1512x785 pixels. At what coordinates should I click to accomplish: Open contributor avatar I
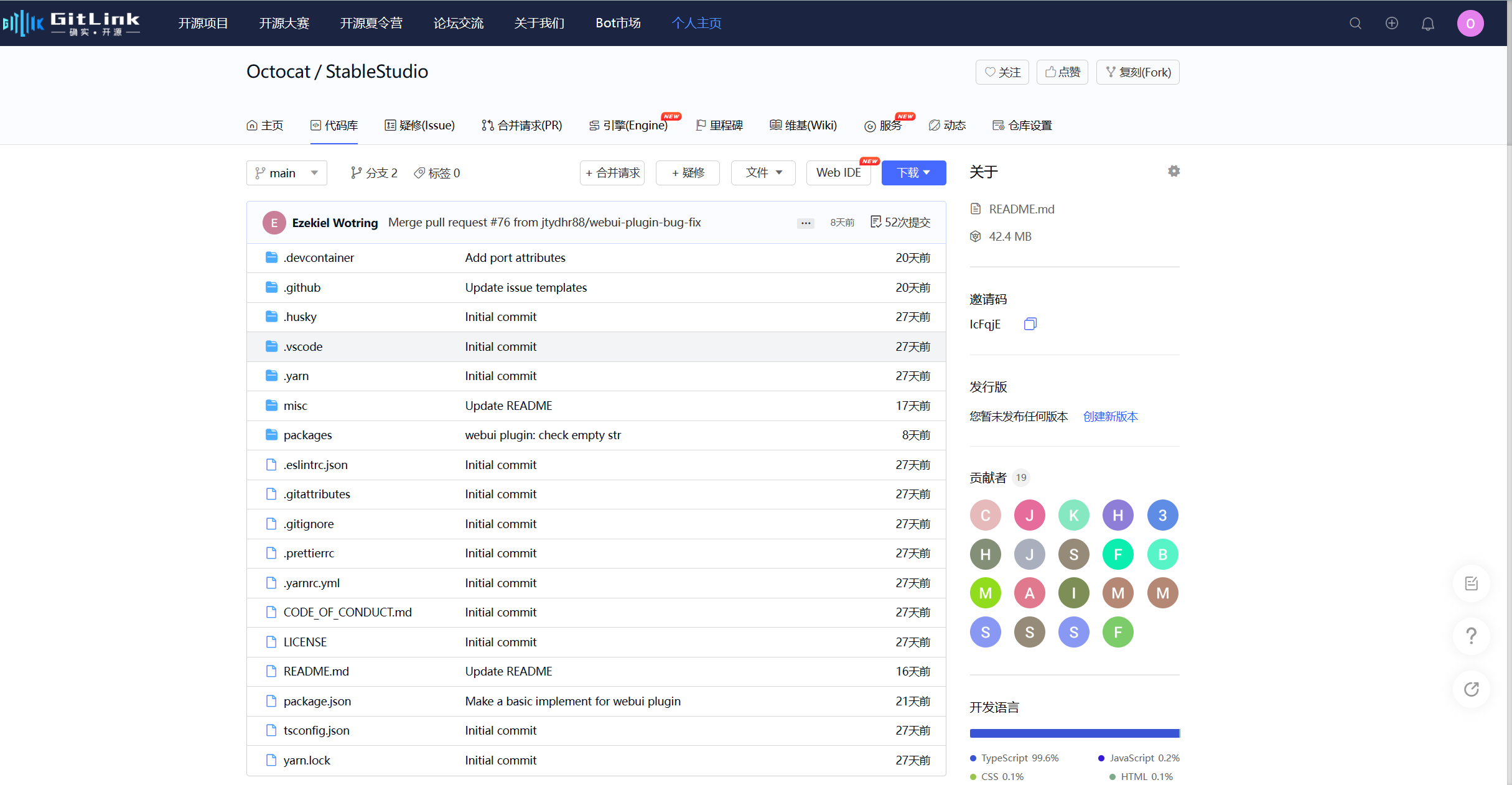1074,593
